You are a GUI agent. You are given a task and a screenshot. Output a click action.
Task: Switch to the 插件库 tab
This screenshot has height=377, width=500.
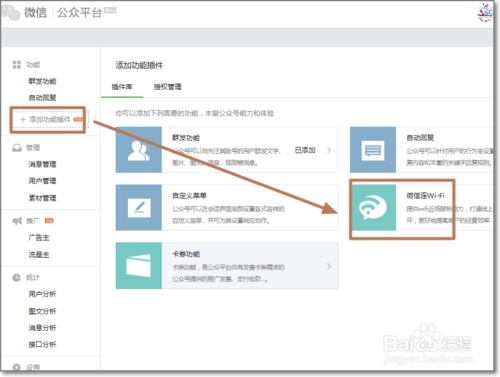tap(122, 87)
